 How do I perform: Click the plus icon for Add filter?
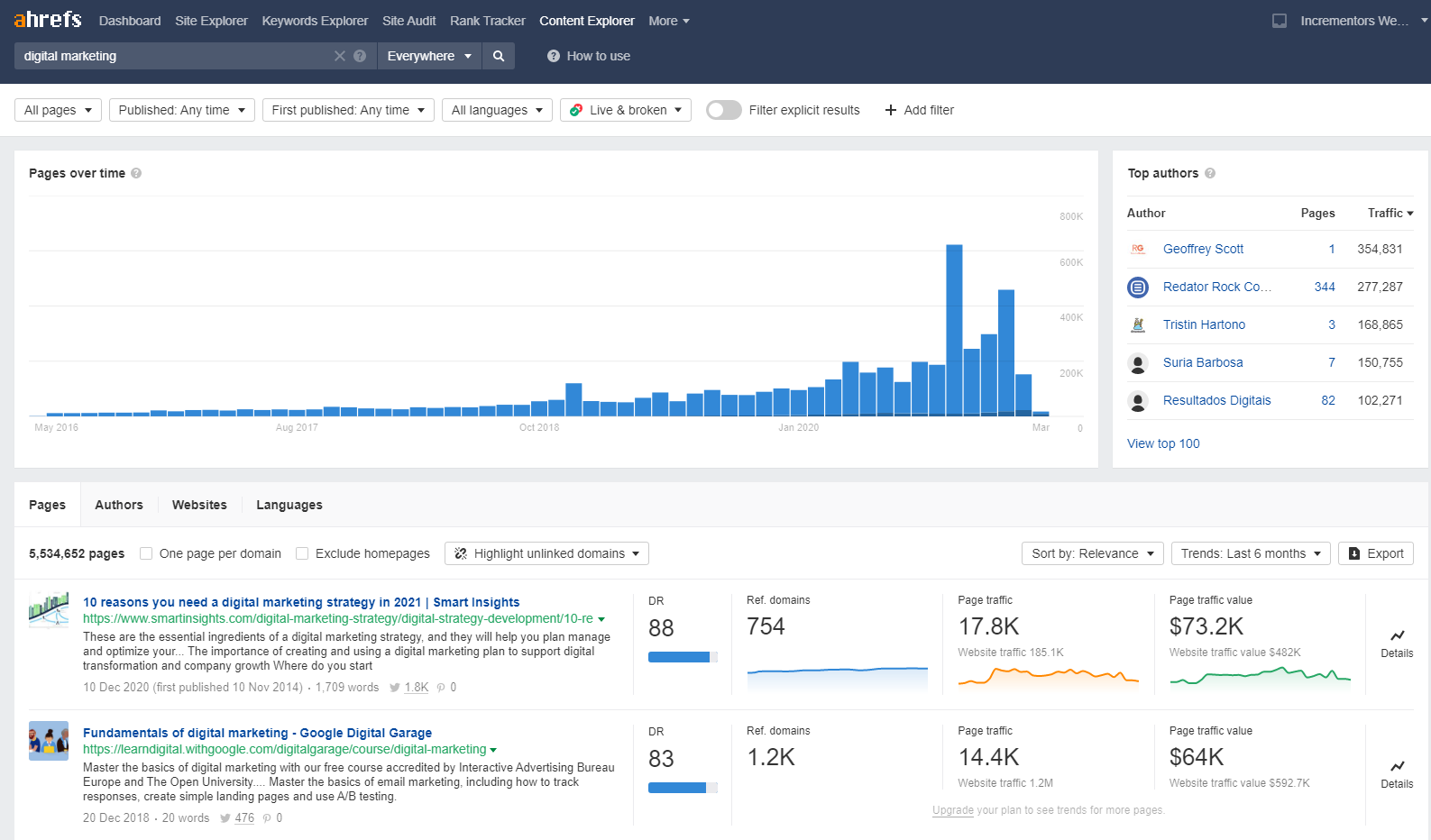(891, 110)
